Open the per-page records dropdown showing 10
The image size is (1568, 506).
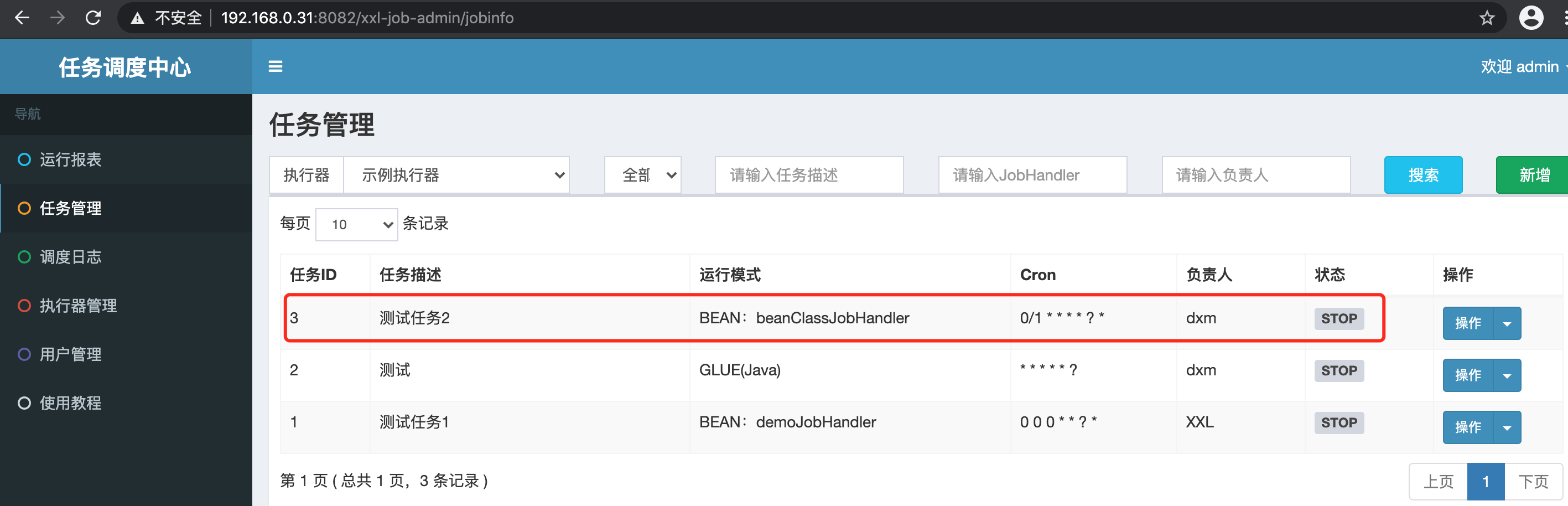357,225
